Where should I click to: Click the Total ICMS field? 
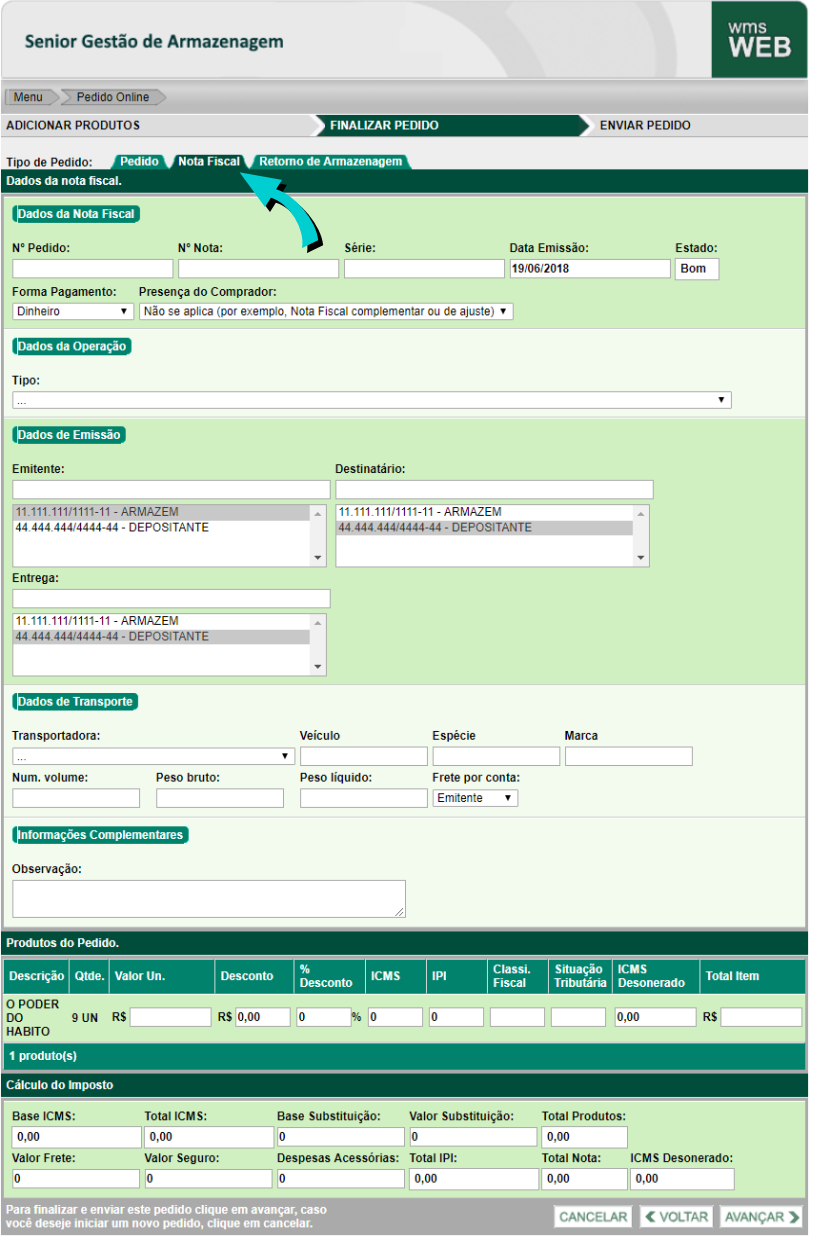(x=208, y=1137)
